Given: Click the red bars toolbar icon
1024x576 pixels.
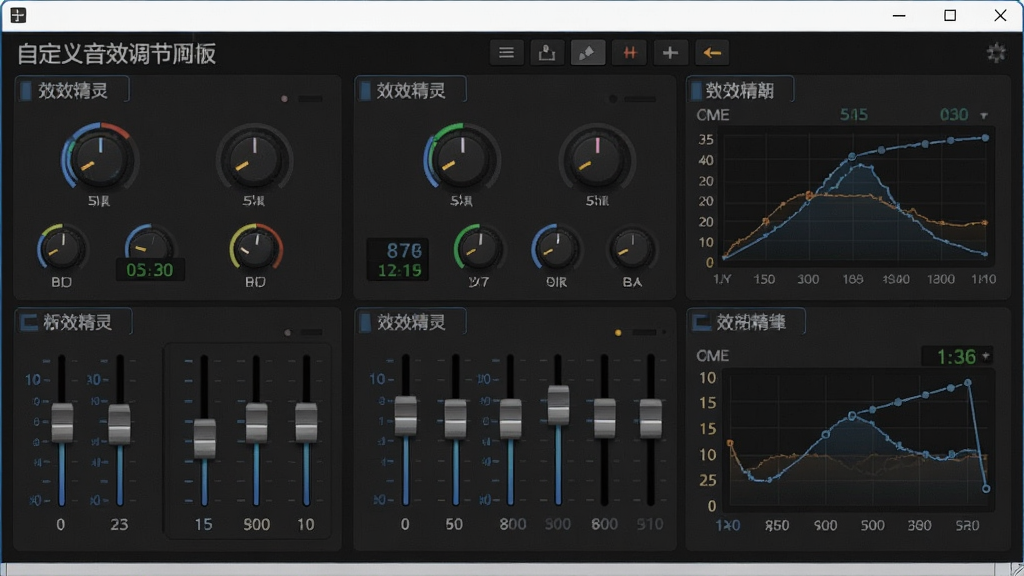Looking at the screenshot, I should point(630,53).
